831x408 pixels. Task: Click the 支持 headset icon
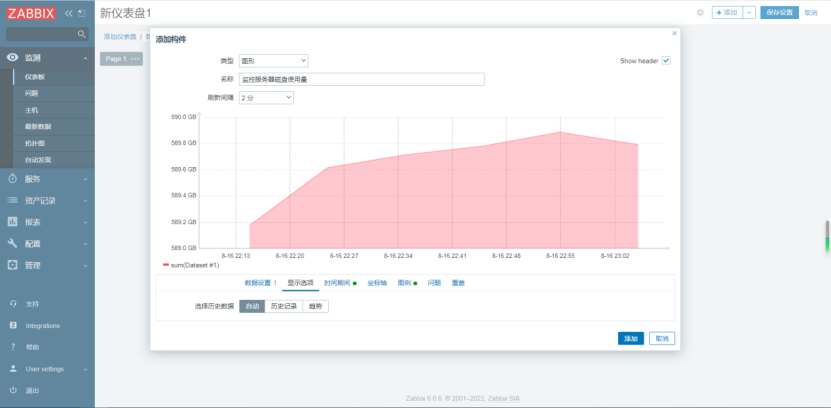13,304
